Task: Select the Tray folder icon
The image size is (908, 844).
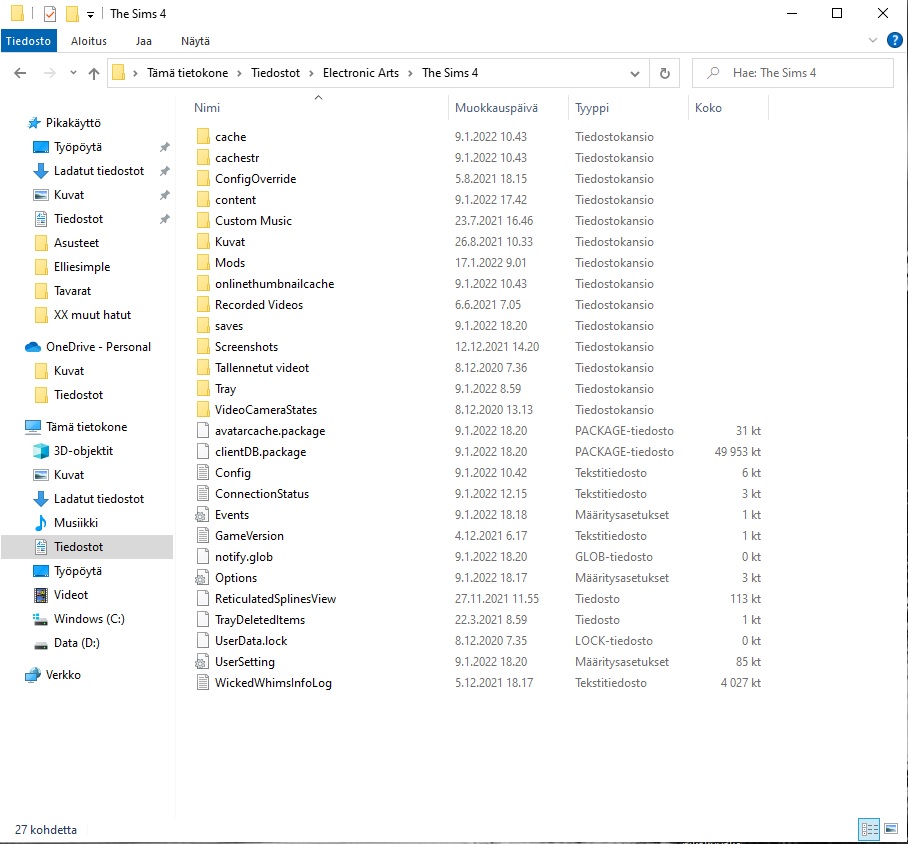Action: click(203, 389)
